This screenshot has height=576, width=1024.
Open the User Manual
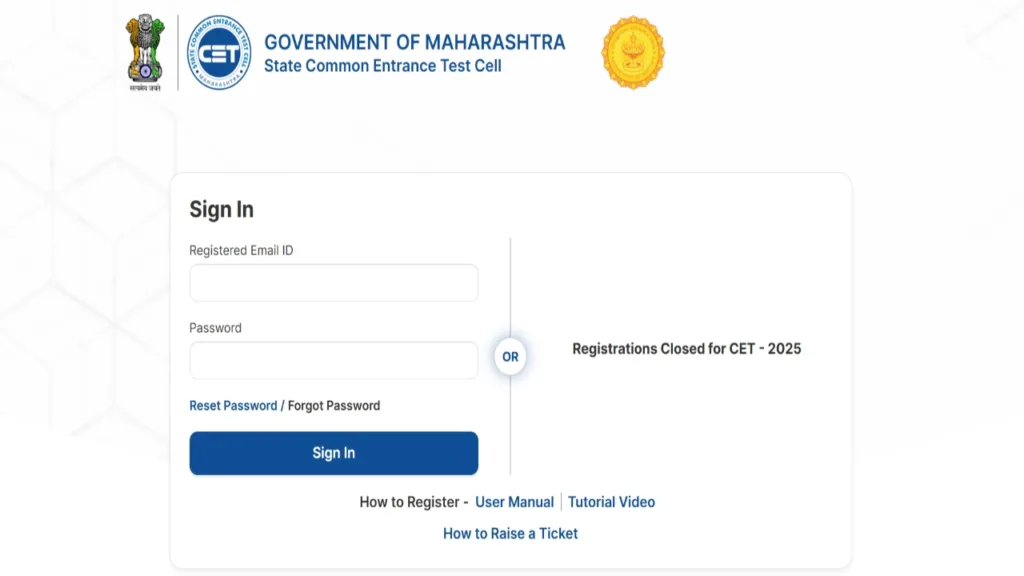click(x=514, y=501)
